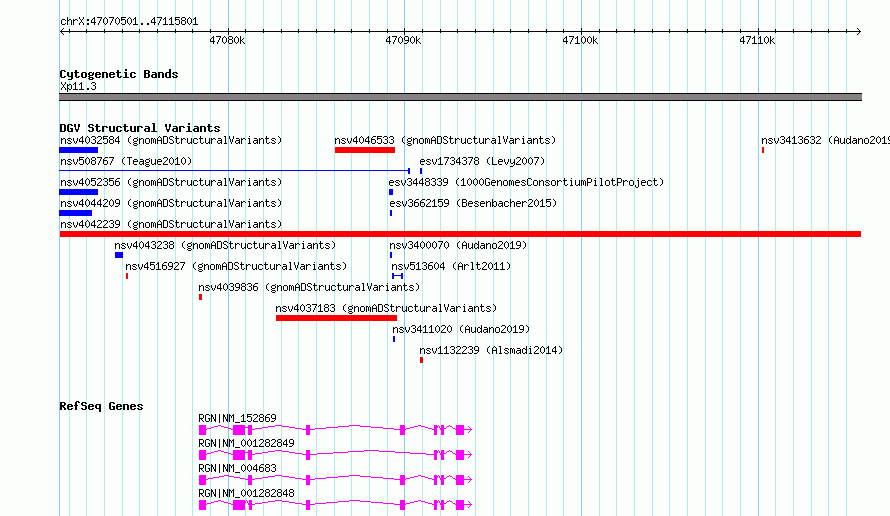Click the Cytogenetic Bands track title

coord(119,74)
